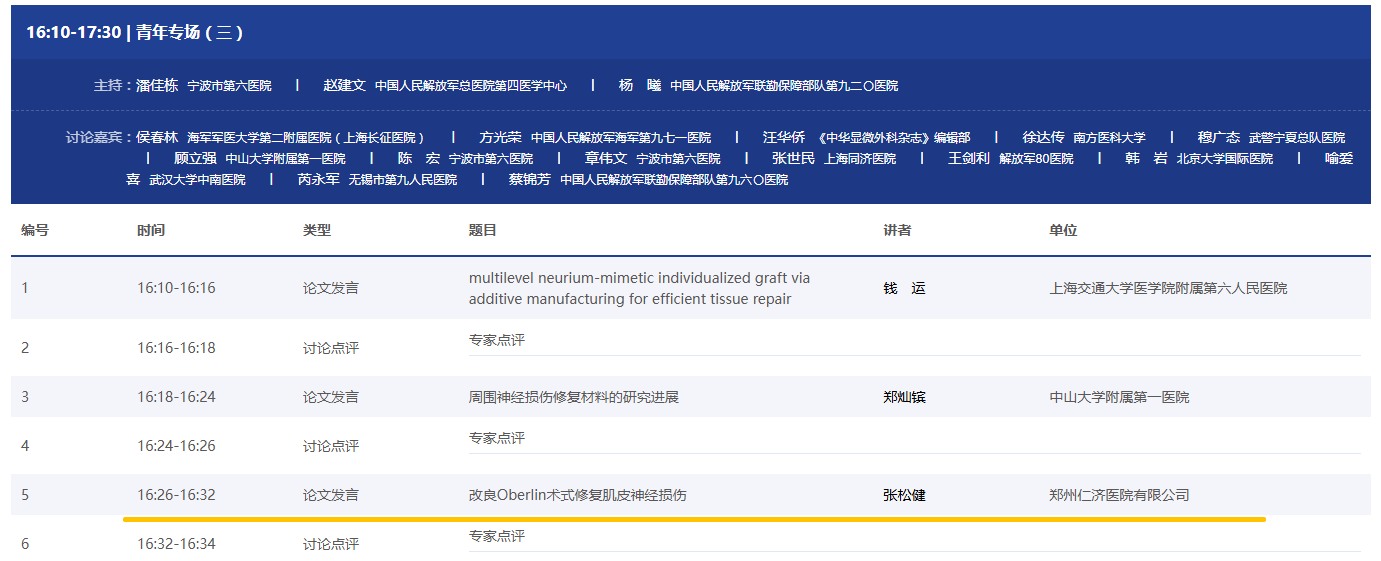Click time cell 16:24-16:26
This screenshot has height=561, width=1381.
(176, 446)
